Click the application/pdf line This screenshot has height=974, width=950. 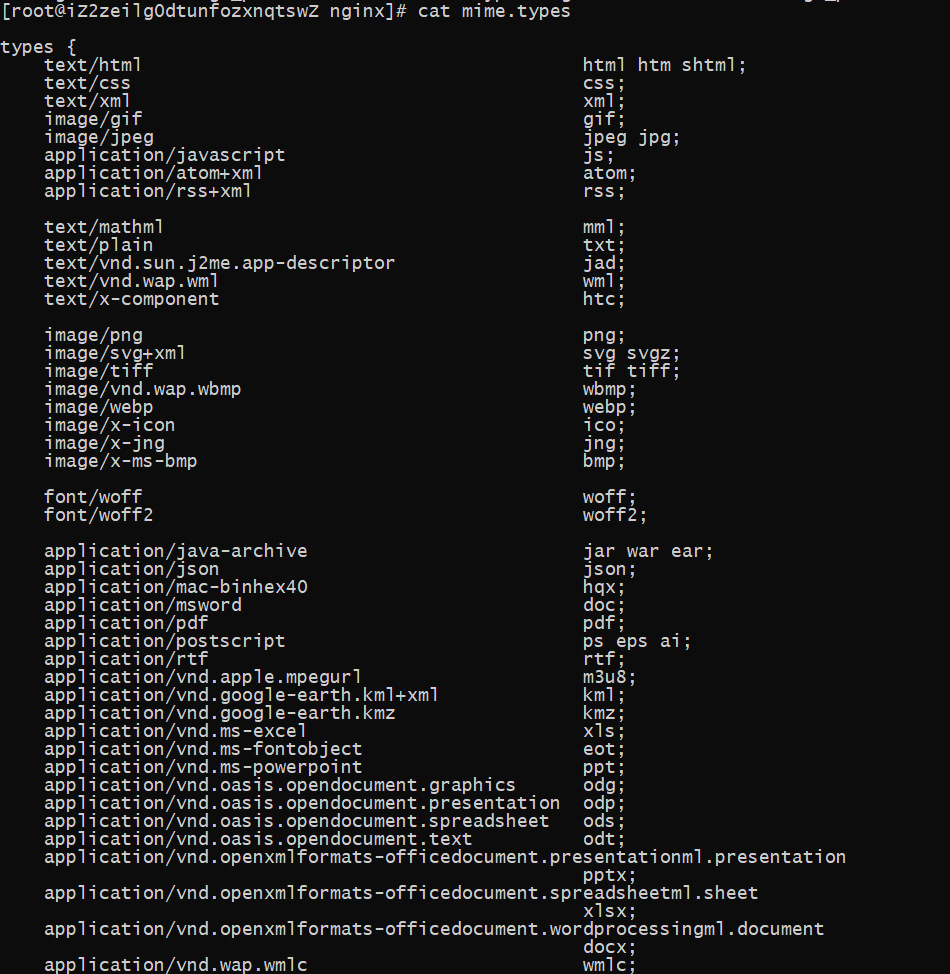click(x=126, y=624)
